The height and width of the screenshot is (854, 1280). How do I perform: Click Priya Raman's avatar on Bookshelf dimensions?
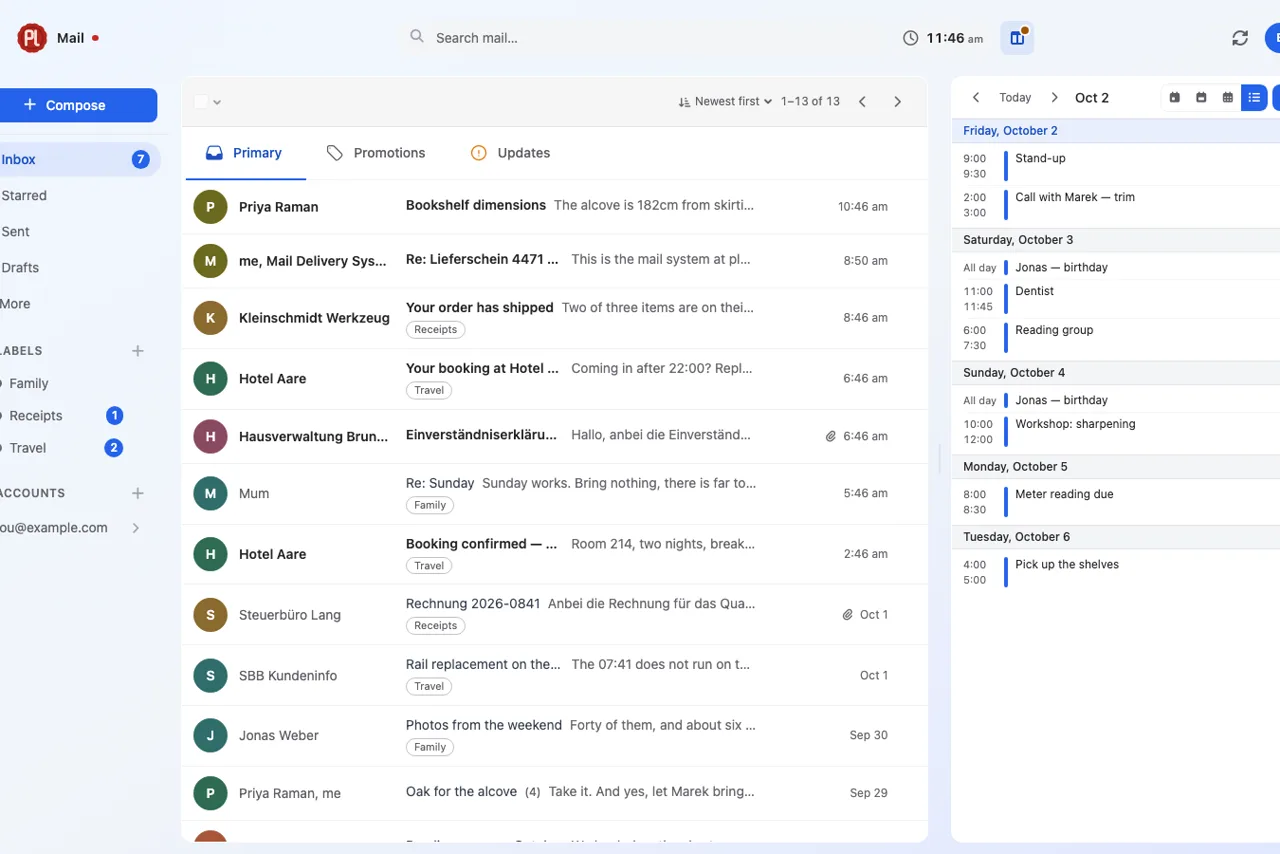click(x=210, y=207)
